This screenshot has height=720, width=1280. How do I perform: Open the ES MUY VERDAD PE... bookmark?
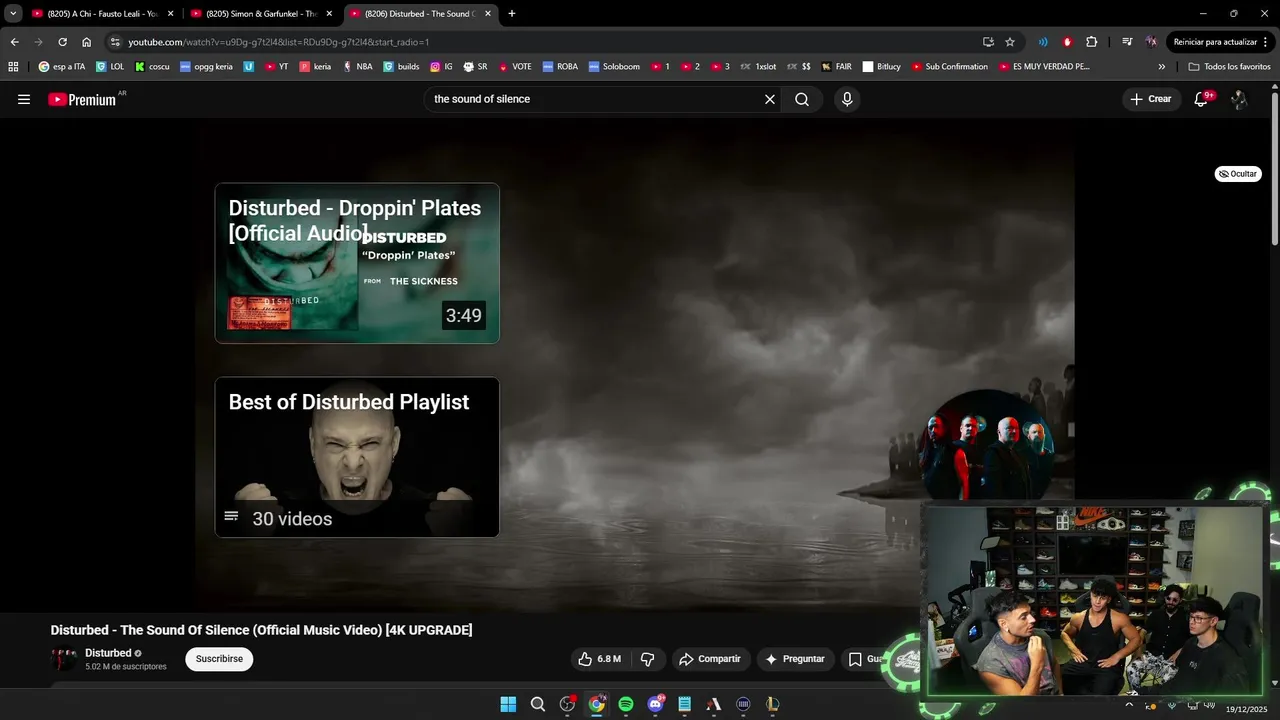(1044, 67)
